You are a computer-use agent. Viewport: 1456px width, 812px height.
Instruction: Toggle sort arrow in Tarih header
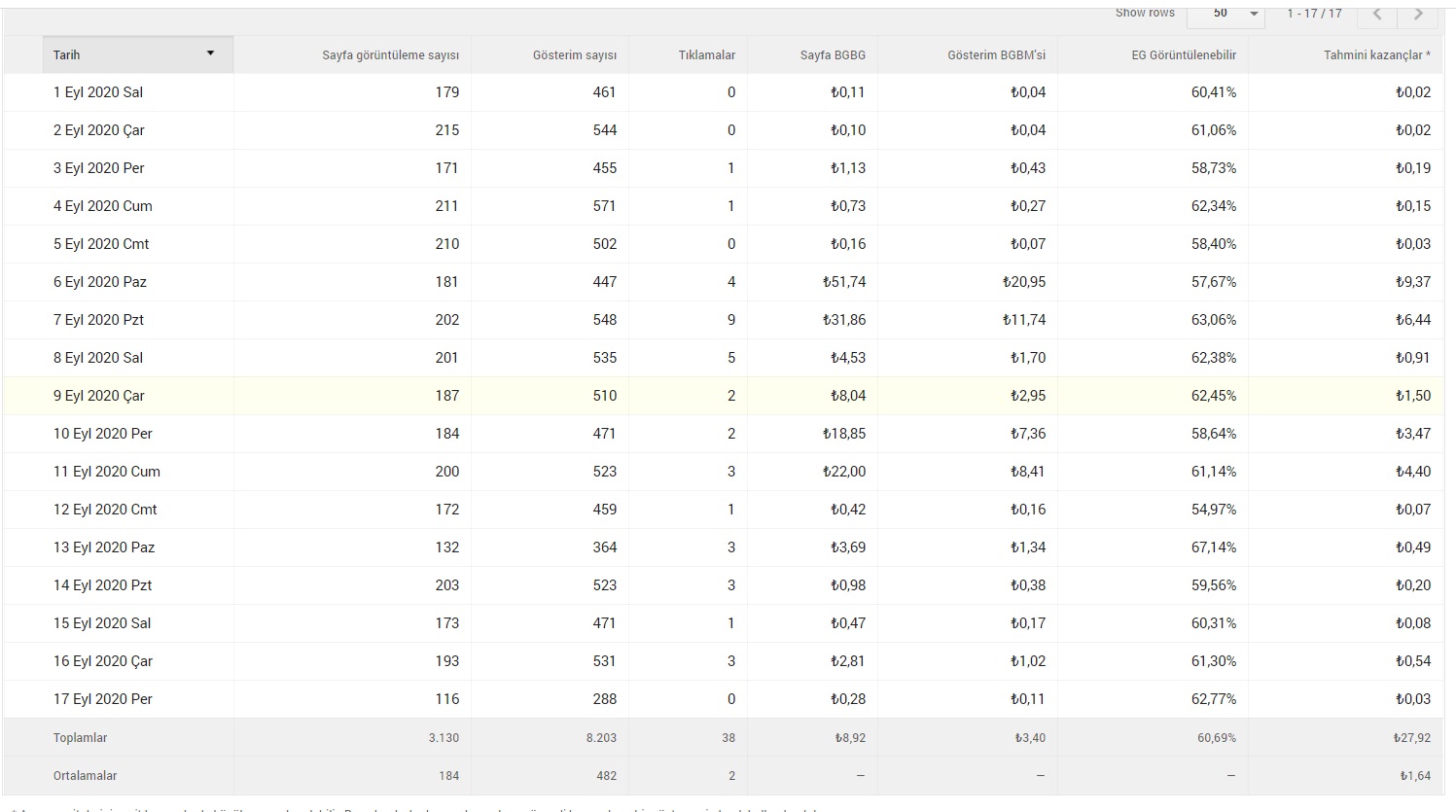[210, 53]
